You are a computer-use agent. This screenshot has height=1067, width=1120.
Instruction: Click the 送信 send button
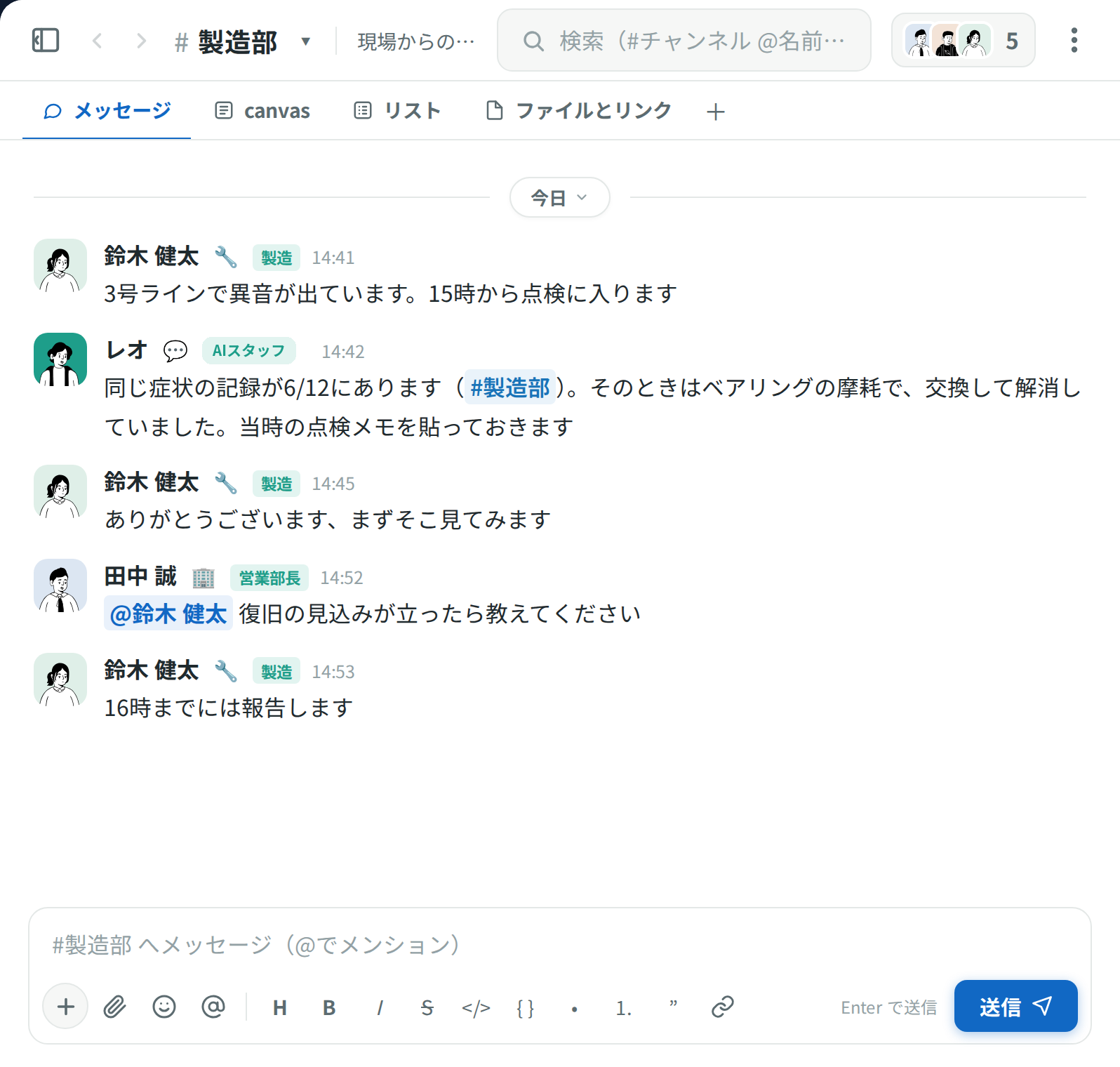click(x=1015, y=1006)
